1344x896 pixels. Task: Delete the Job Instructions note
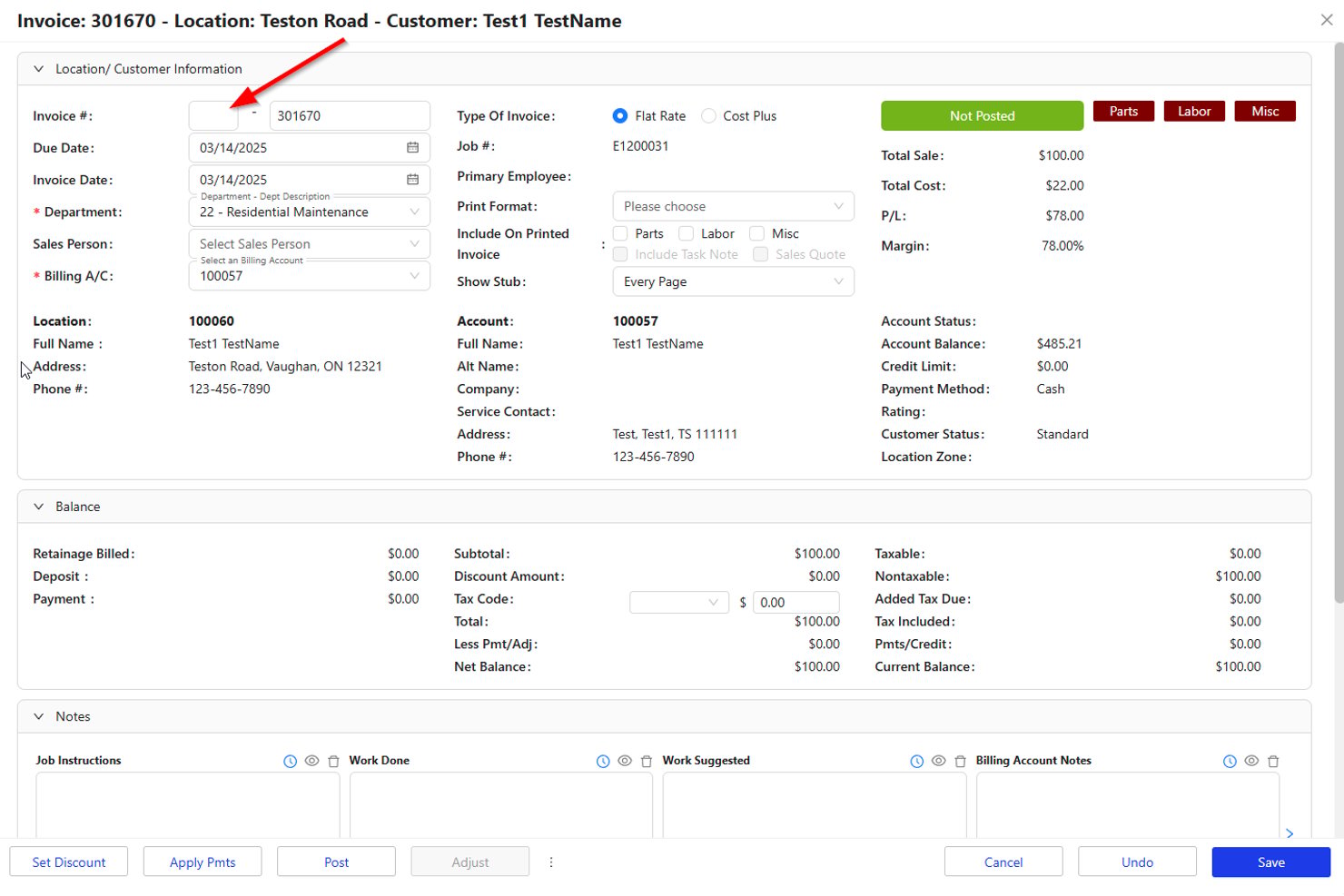point(333,762)
